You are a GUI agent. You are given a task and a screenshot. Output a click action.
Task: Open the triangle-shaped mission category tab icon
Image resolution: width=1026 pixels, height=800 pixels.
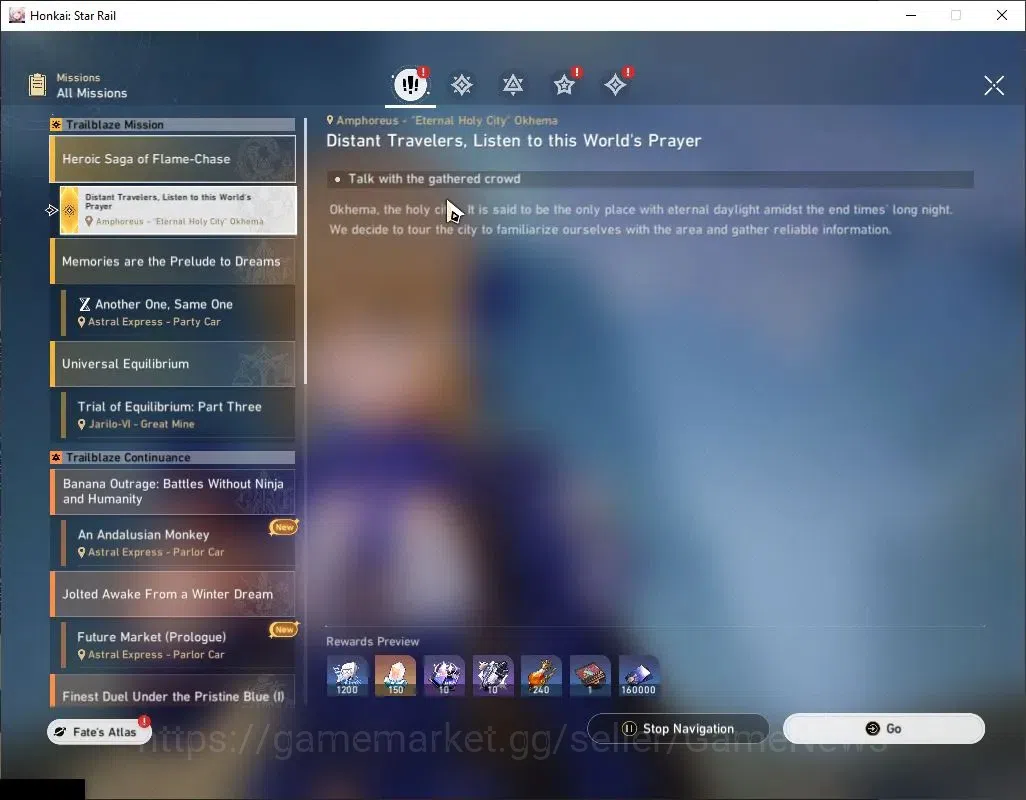tap(513, 84)
